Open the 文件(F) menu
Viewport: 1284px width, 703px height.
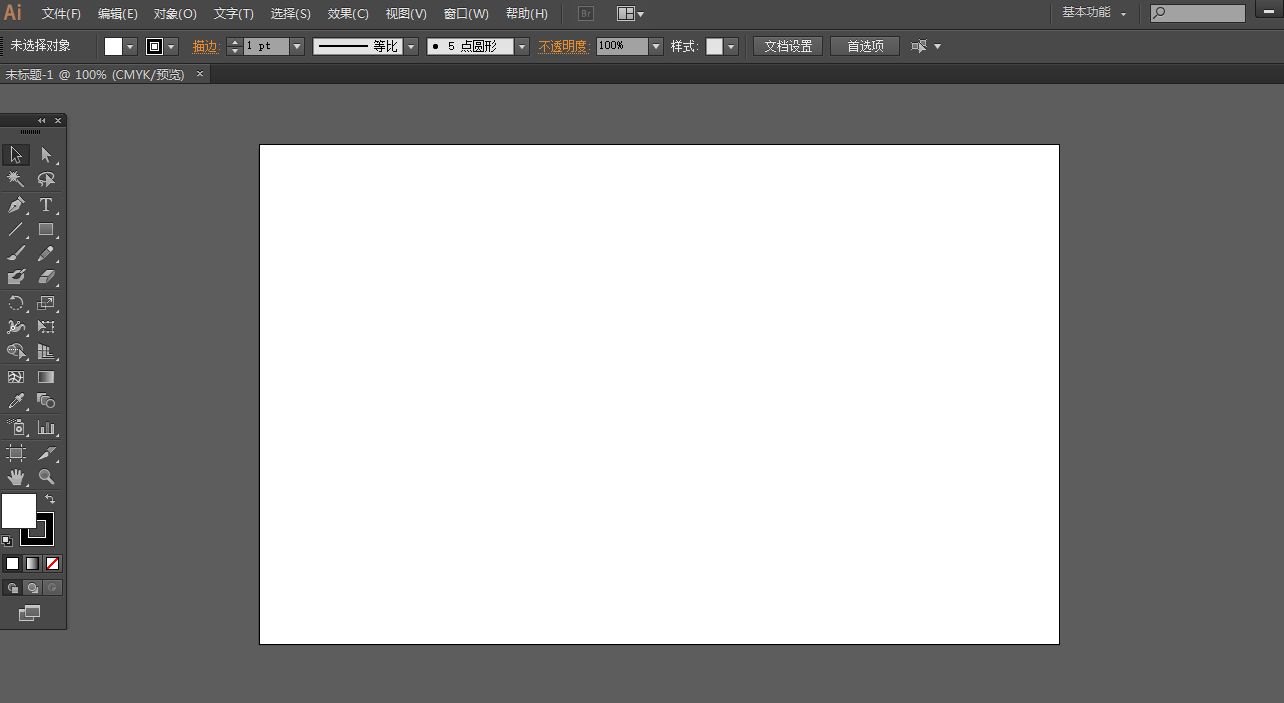tap(61, 14)
